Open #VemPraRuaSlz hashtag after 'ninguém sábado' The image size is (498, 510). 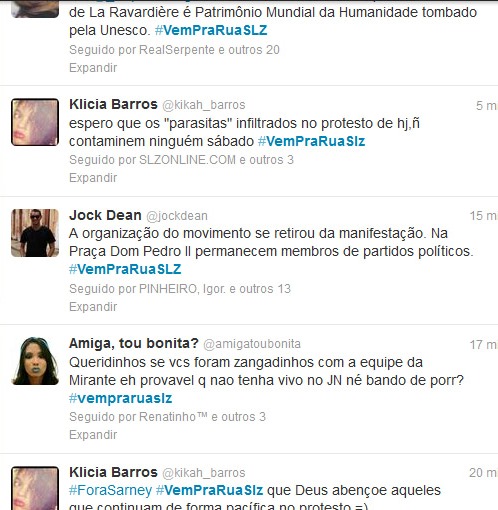[312, 141]
